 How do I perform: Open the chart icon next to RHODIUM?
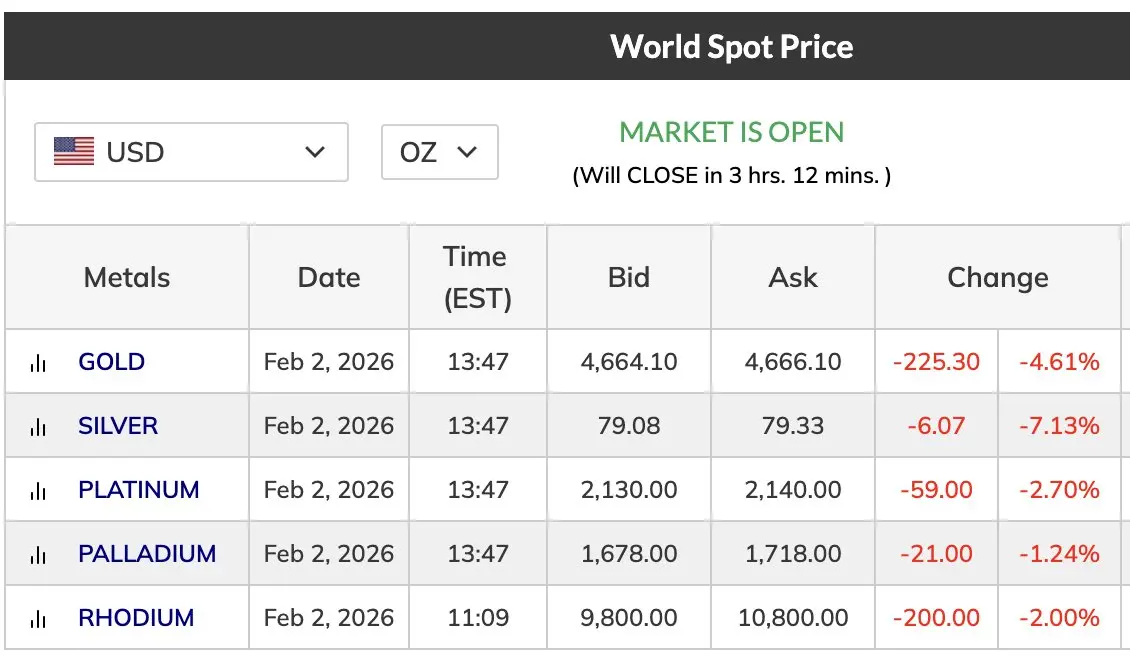(x=39, y=619)
